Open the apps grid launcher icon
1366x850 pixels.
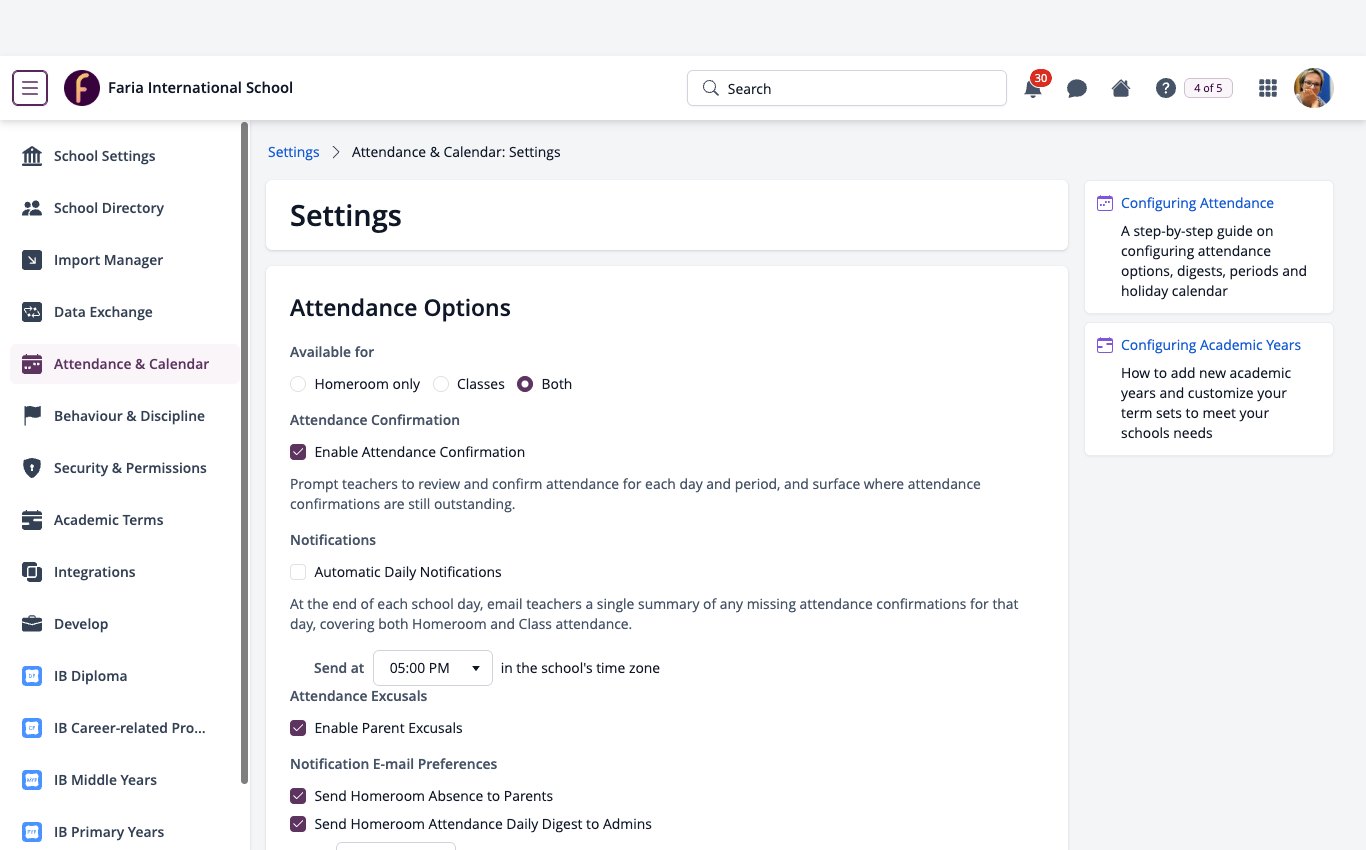[1268, 88]
